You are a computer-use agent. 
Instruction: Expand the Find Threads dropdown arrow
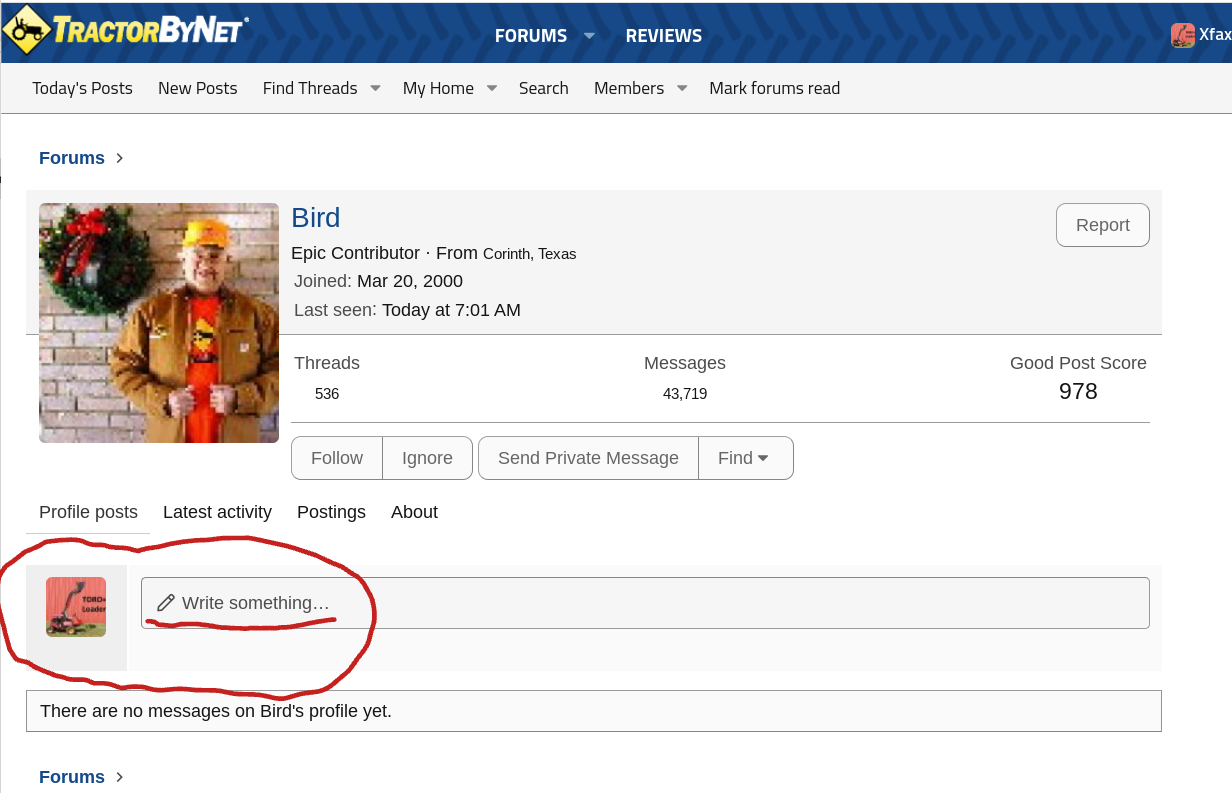pos(375,88)
